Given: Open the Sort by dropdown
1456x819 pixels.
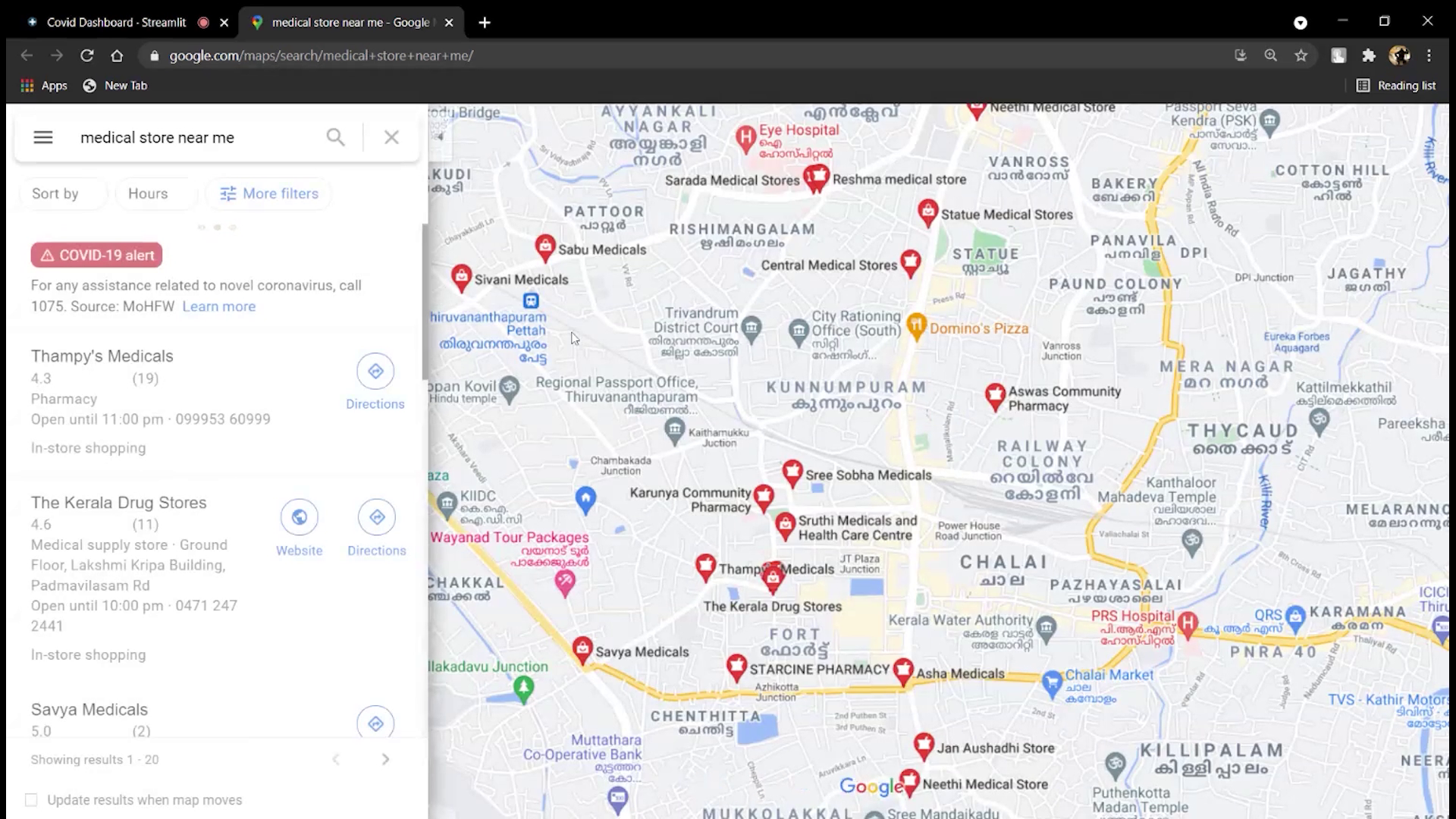Looking at the screenshot, I should click(55, 193).
